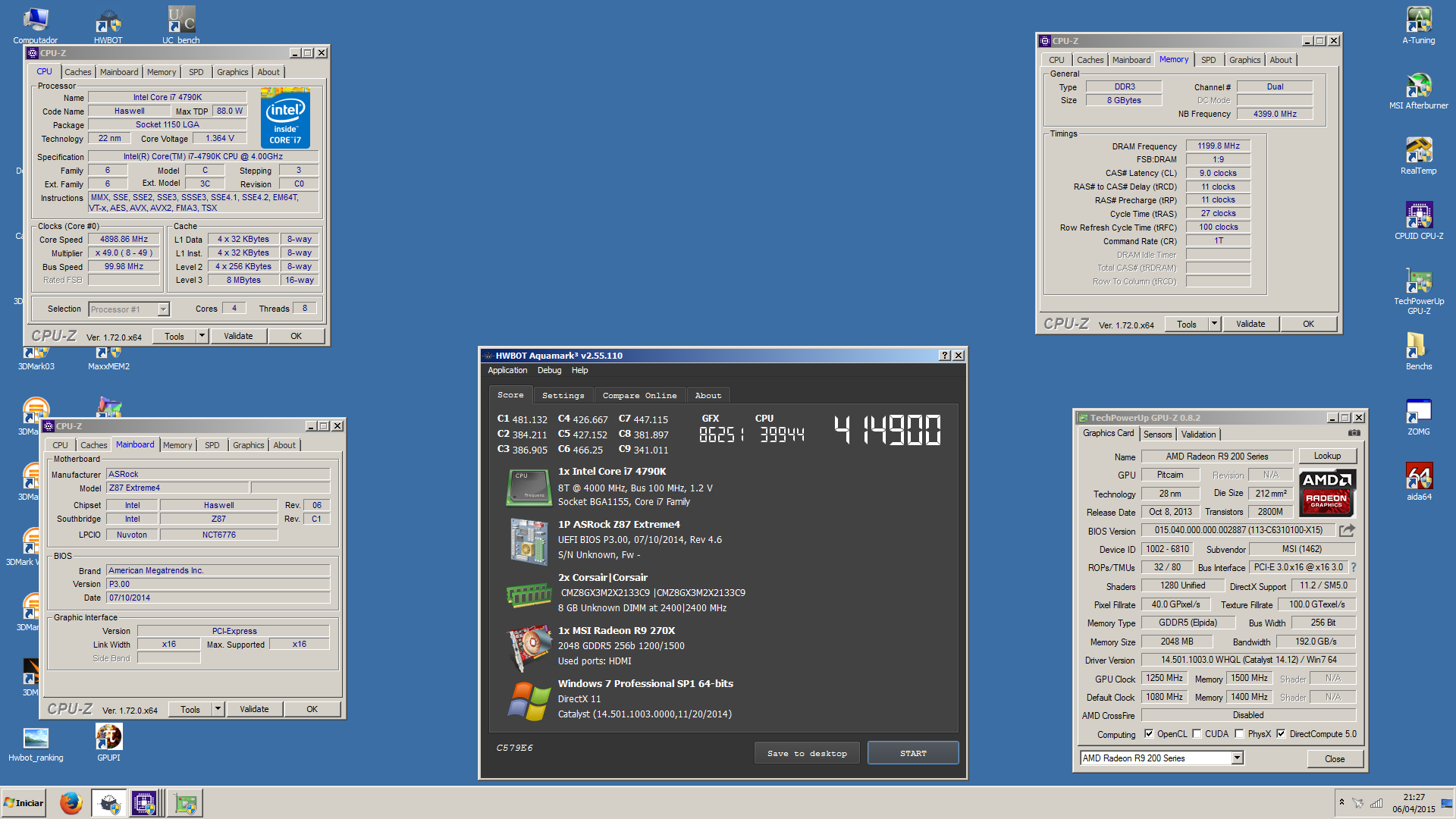
Task: Open the Iniciar start button
Action: 24,802
